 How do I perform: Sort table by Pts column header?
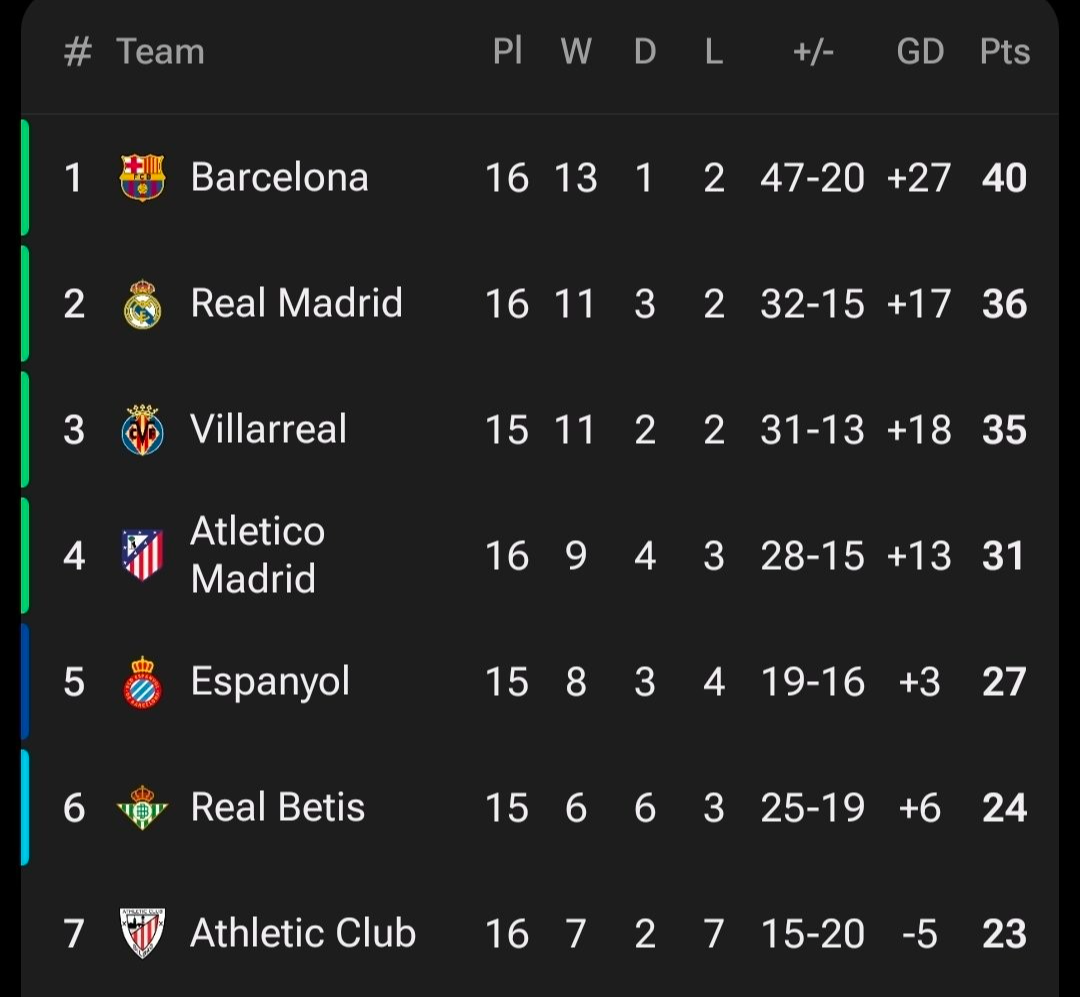click(1004, 52)
